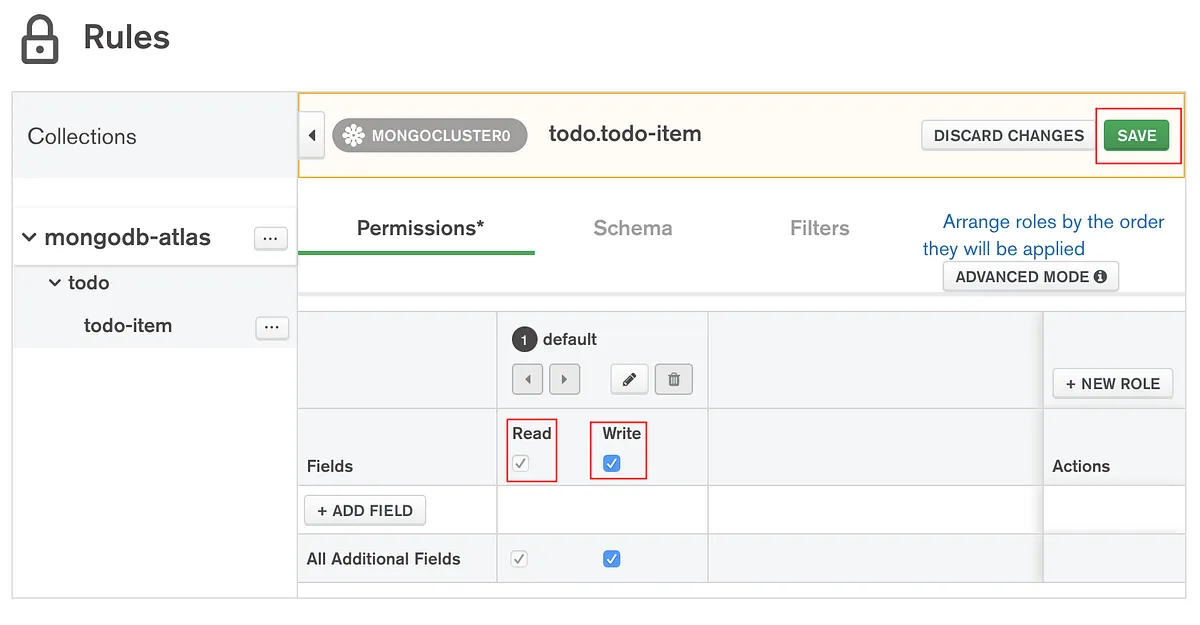Click + ADD FIELD to add a field
The width and height of the screenshot is (1200, 625).
[x=364, y=510]
